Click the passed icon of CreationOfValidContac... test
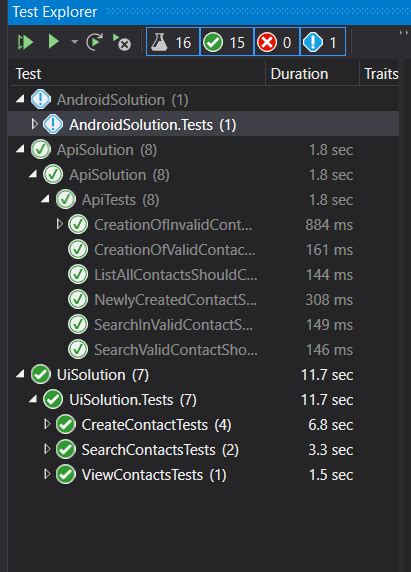This screenshot has height=572, width=411. click(x=78, y=250)
